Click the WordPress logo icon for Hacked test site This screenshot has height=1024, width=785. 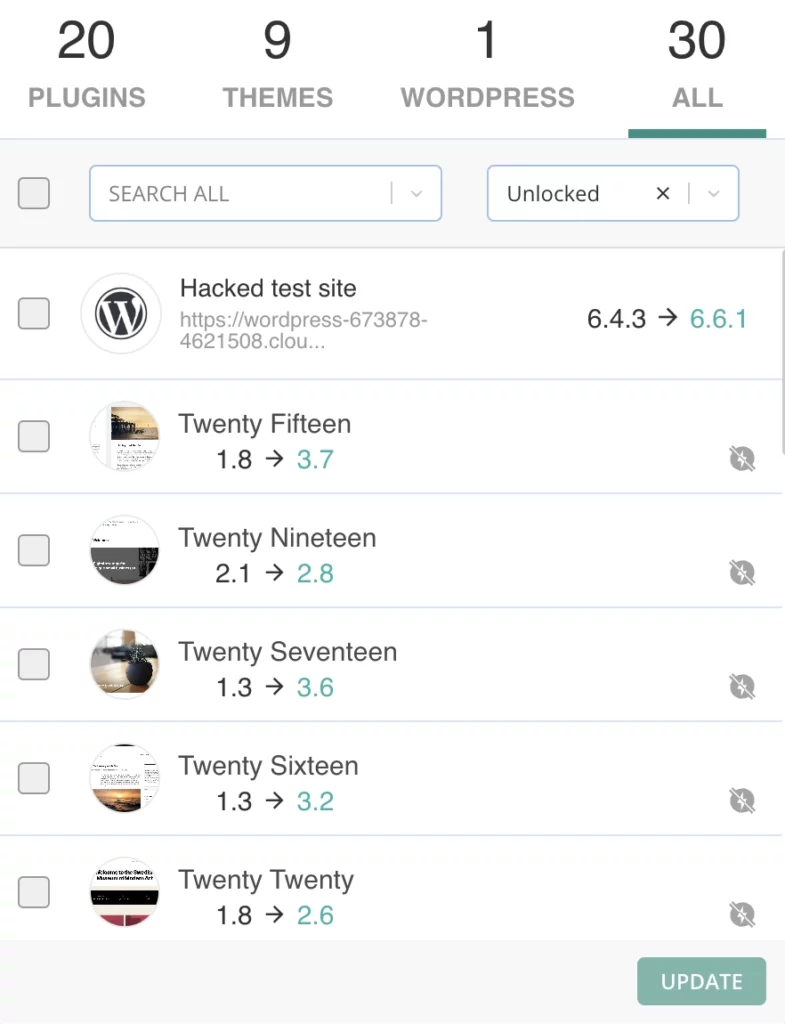click(121, 314)
